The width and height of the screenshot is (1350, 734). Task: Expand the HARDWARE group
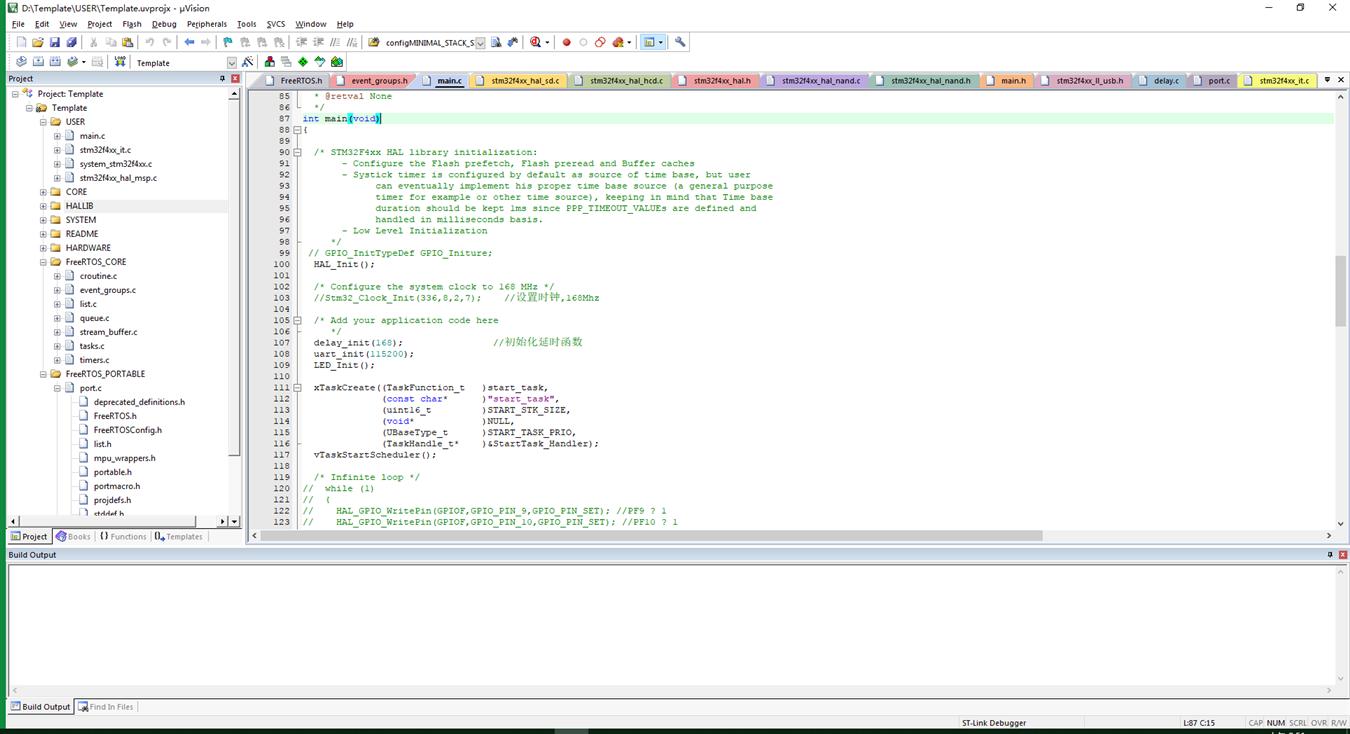[43, 248]
